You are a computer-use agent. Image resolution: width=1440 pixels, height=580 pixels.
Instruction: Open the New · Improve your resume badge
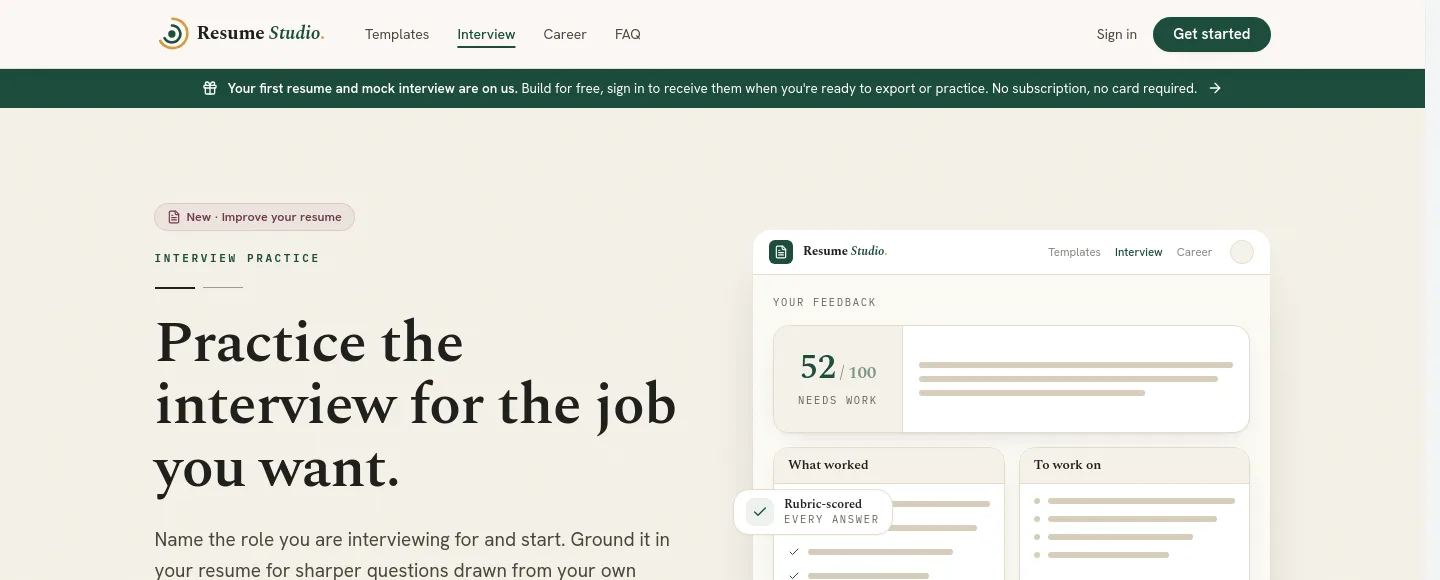254,217
